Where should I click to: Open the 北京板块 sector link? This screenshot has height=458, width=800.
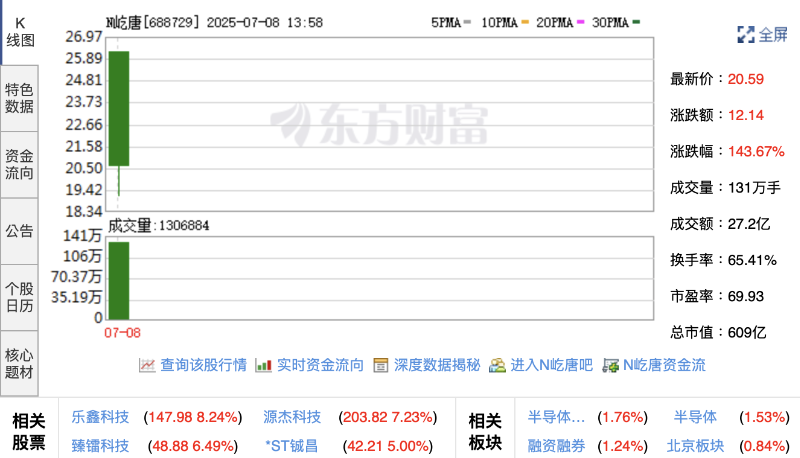click(695, 446)
